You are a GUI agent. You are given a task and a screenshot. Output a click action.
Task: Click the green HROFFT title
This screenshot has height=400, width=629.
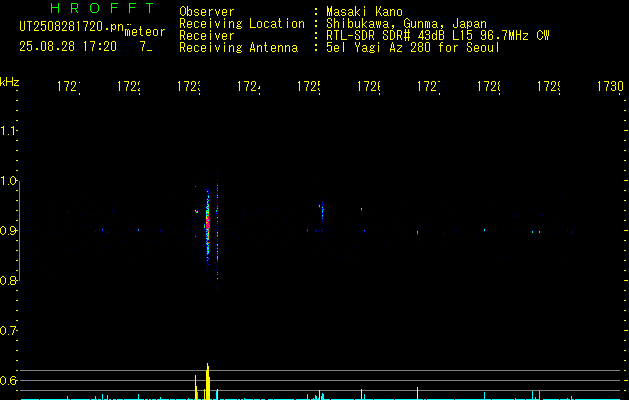pyautogui.click(x=102, y=8)
